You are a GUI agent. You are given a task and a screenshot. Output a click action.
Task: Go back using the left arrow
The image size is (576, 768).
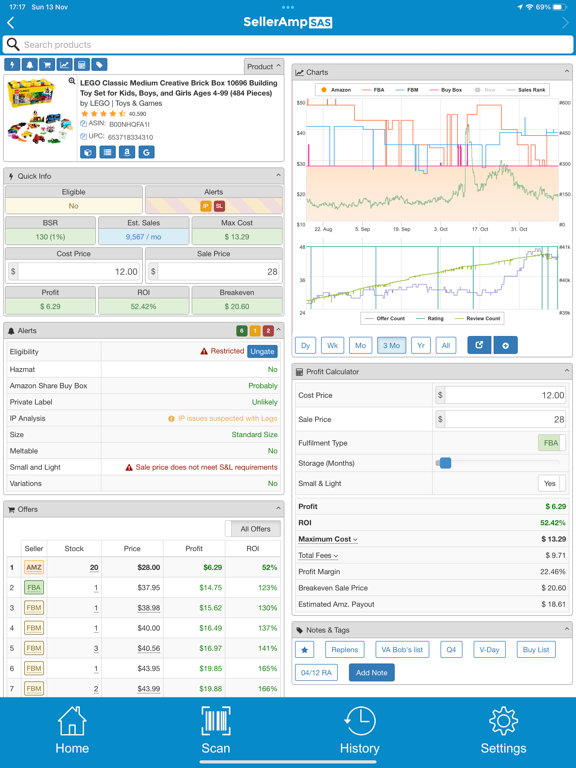click(x=11, y=23)
